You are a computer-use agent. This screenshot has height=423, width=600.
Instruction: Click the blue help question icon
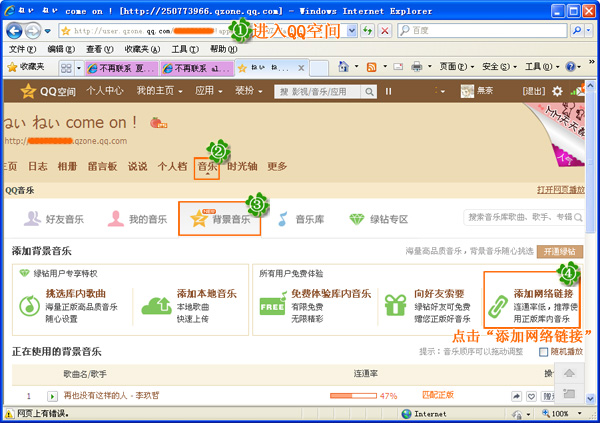571,67
